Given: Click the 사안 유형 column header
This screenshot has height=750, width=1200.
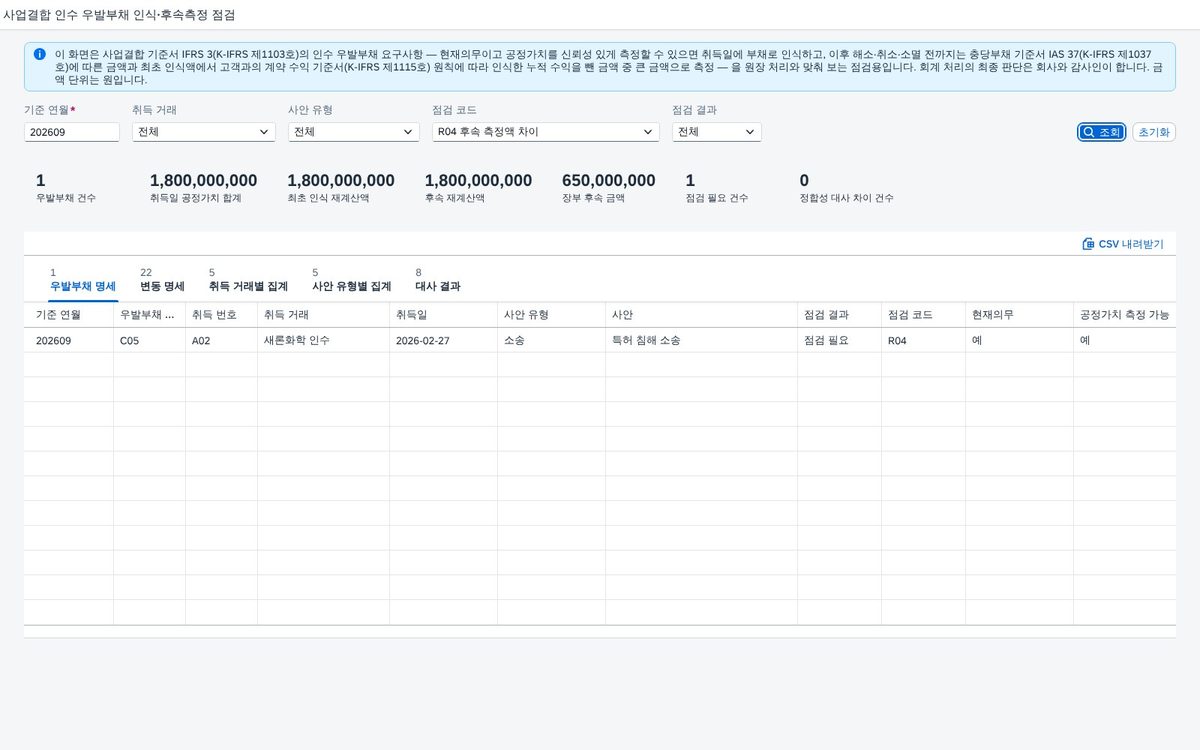Looking at the screenshot, I should point(551,315).
